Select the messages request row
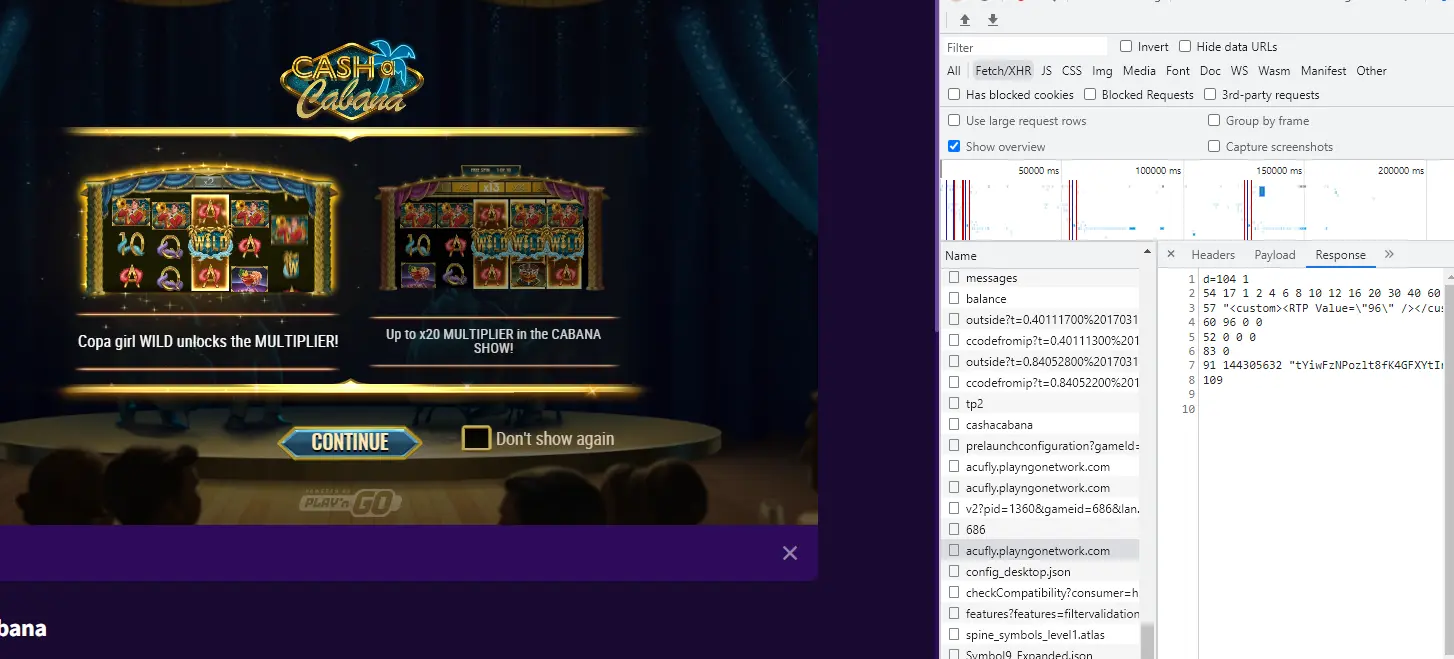 pos(1041,278)
